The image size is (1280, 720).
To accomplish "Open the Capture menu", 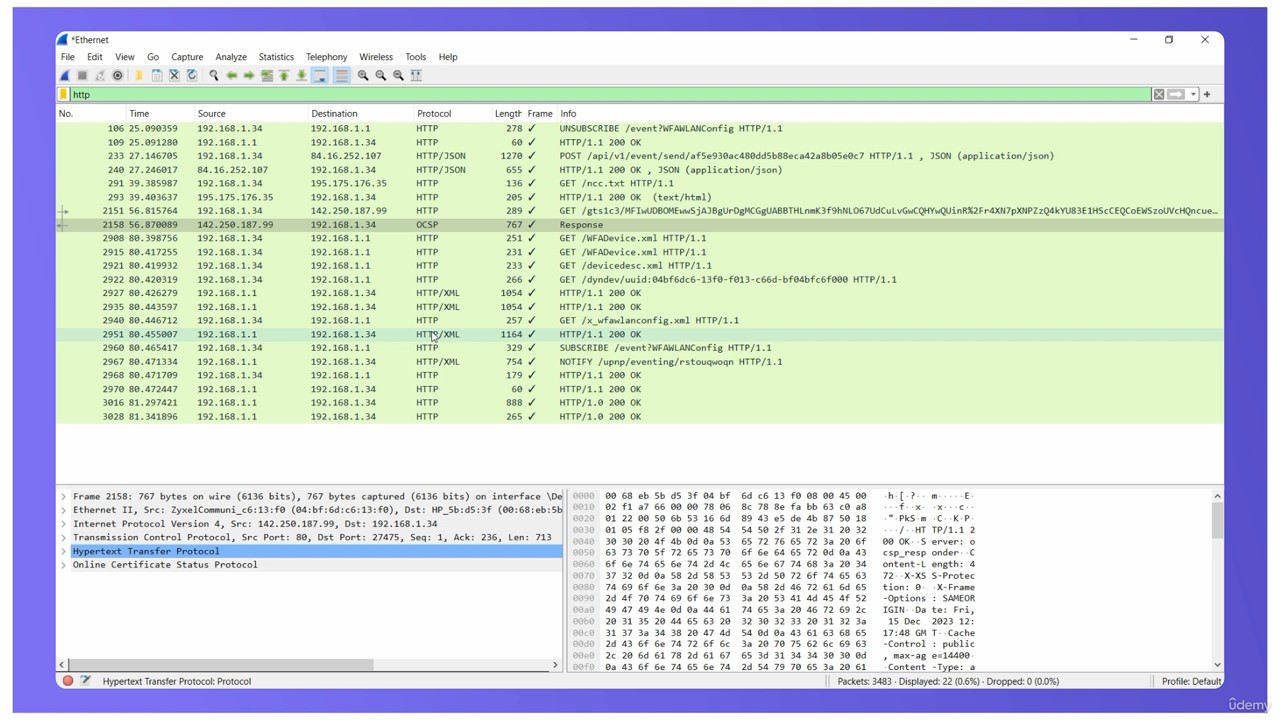I will click(x=187, y=57).
